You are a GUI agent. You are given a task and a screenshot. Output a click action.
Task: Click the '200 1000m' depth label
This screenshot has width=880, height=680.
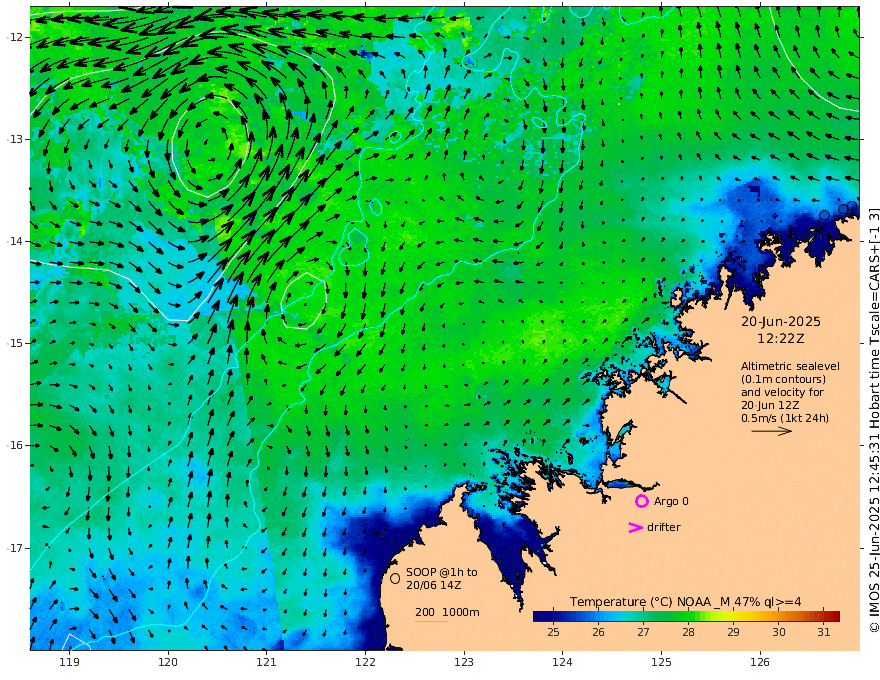pyautogui.click(x=447, y=612)
